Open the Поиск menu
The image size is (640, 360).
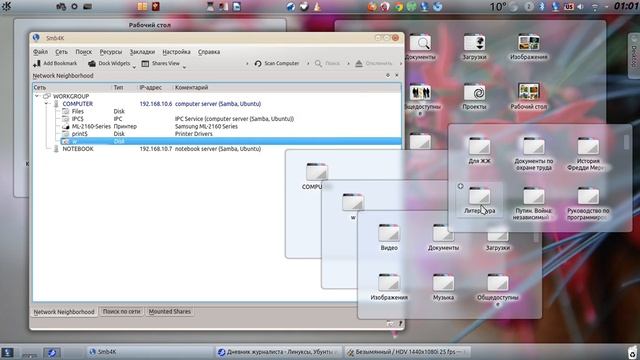(x=84, y=52)
